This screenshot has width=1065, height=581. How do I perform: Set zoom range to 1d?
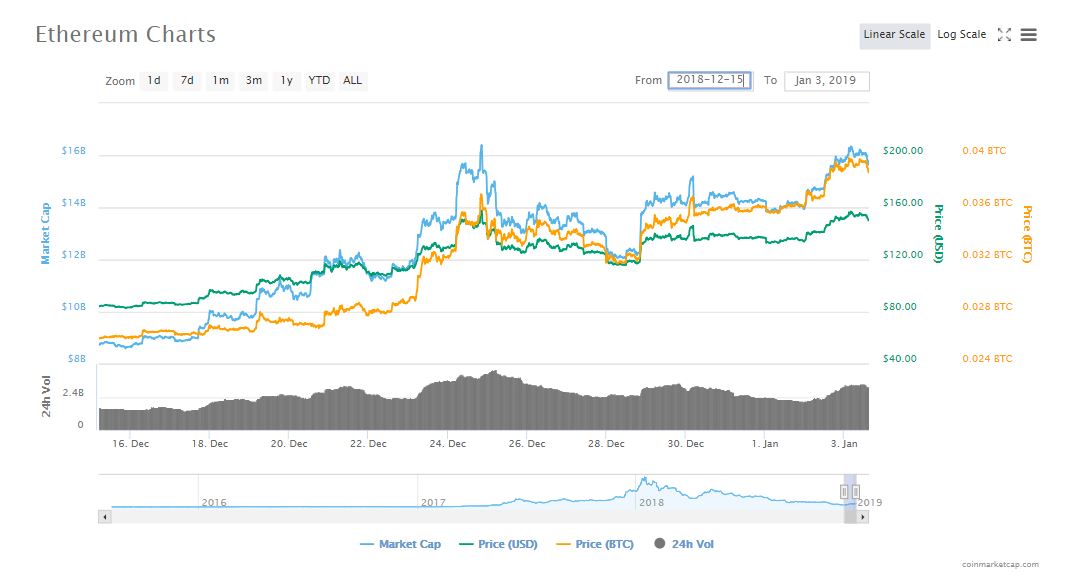coord(153,81)
